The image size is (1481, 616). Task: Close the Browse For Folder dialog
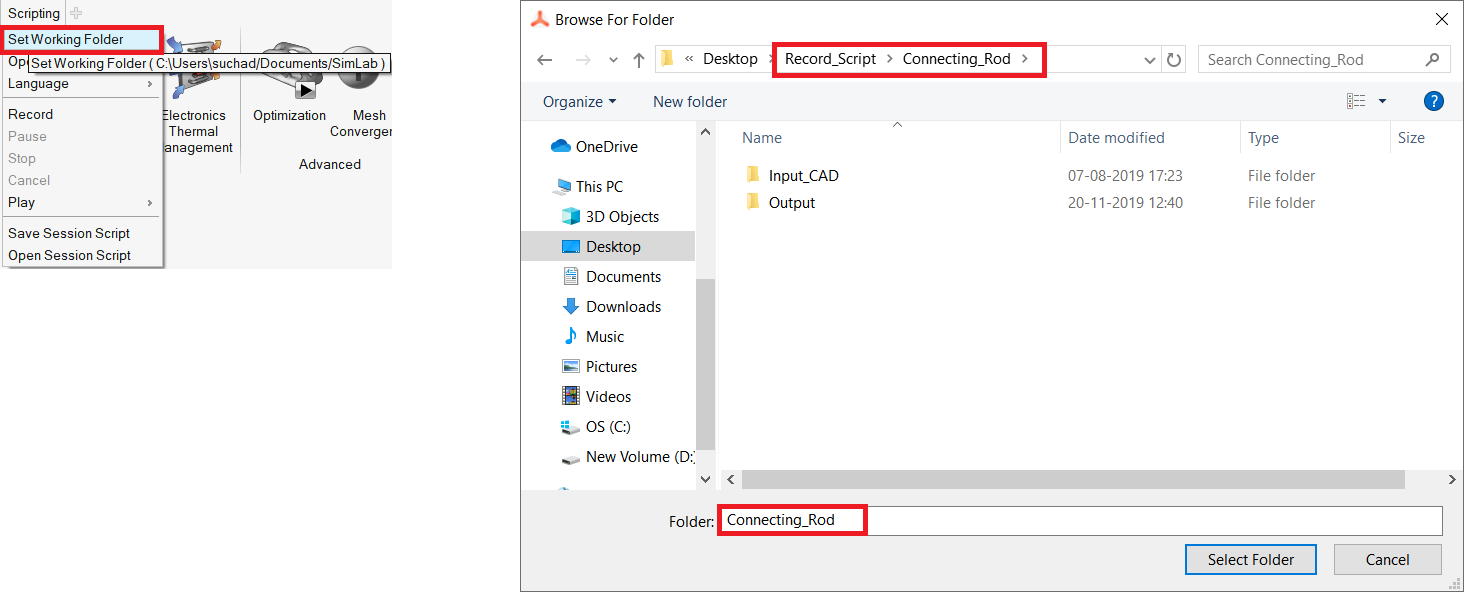pyautogui.click(x=1441, y=19)
